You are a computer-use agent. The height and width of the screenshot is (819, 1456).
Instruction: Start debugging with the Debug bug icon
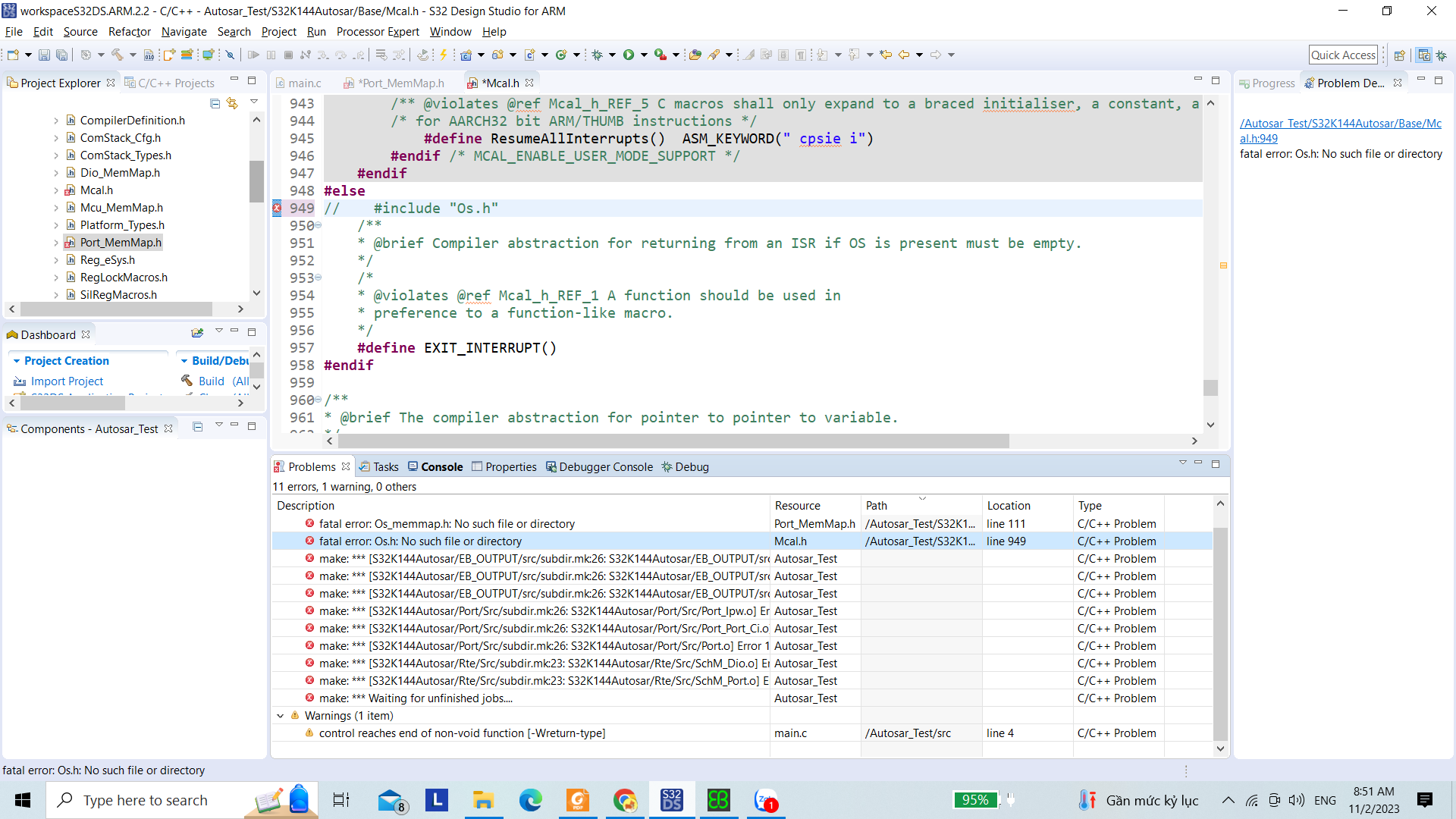point(596,55)
